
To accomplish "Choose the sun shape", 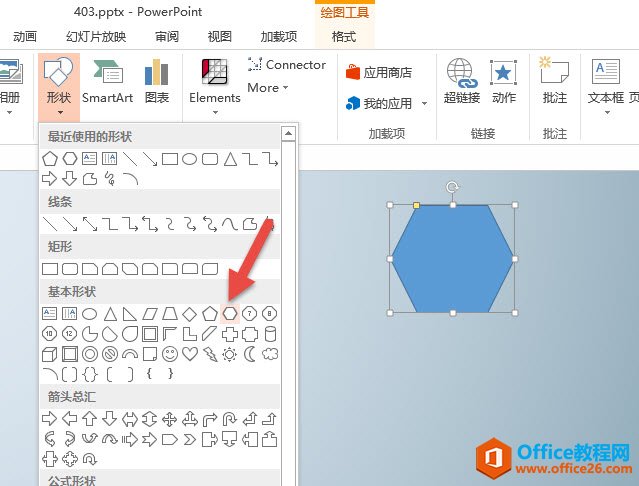I will coord(229,354).
